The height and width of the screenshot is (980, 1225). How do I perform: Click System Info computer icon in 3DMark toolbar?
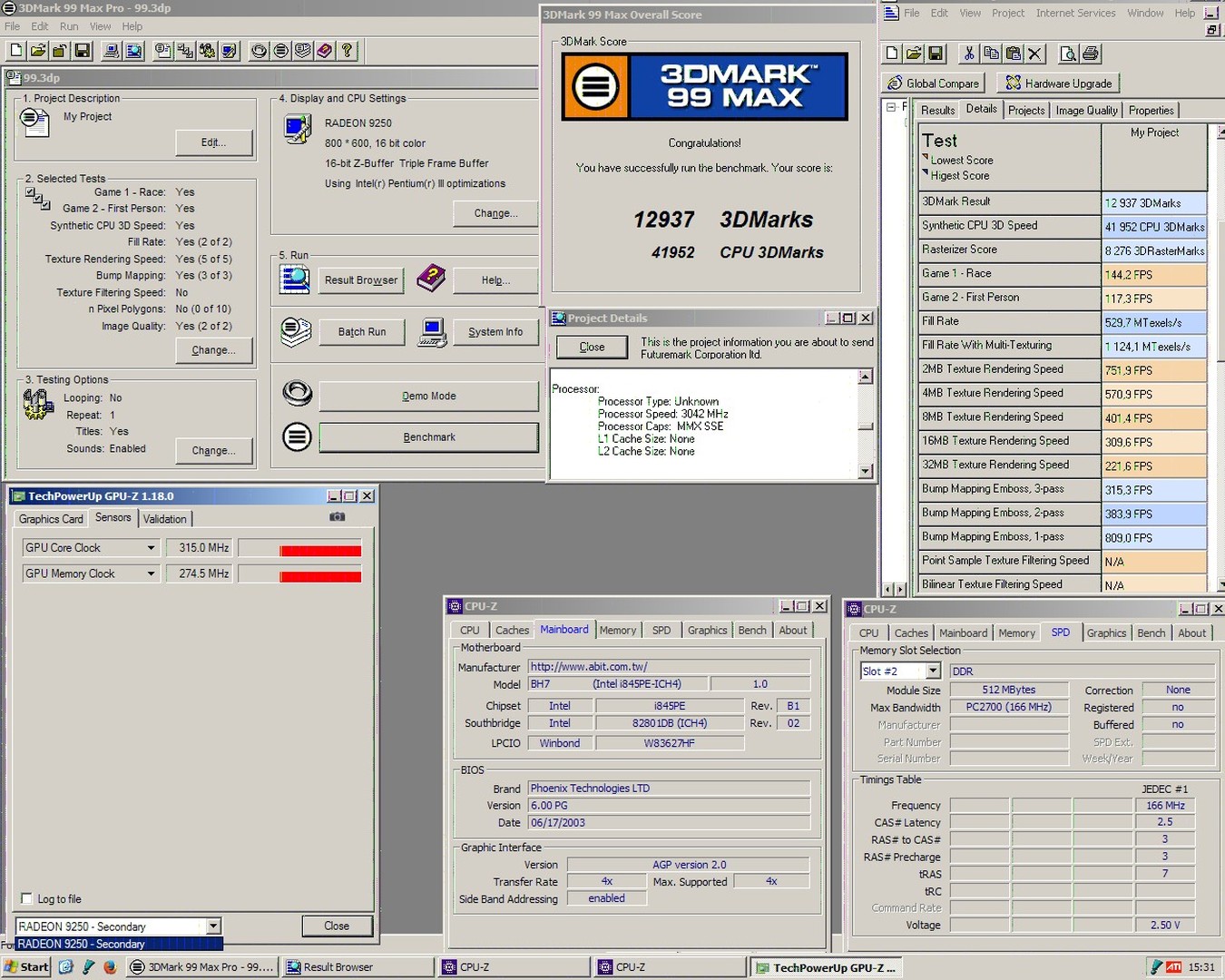tap(111, 51)
